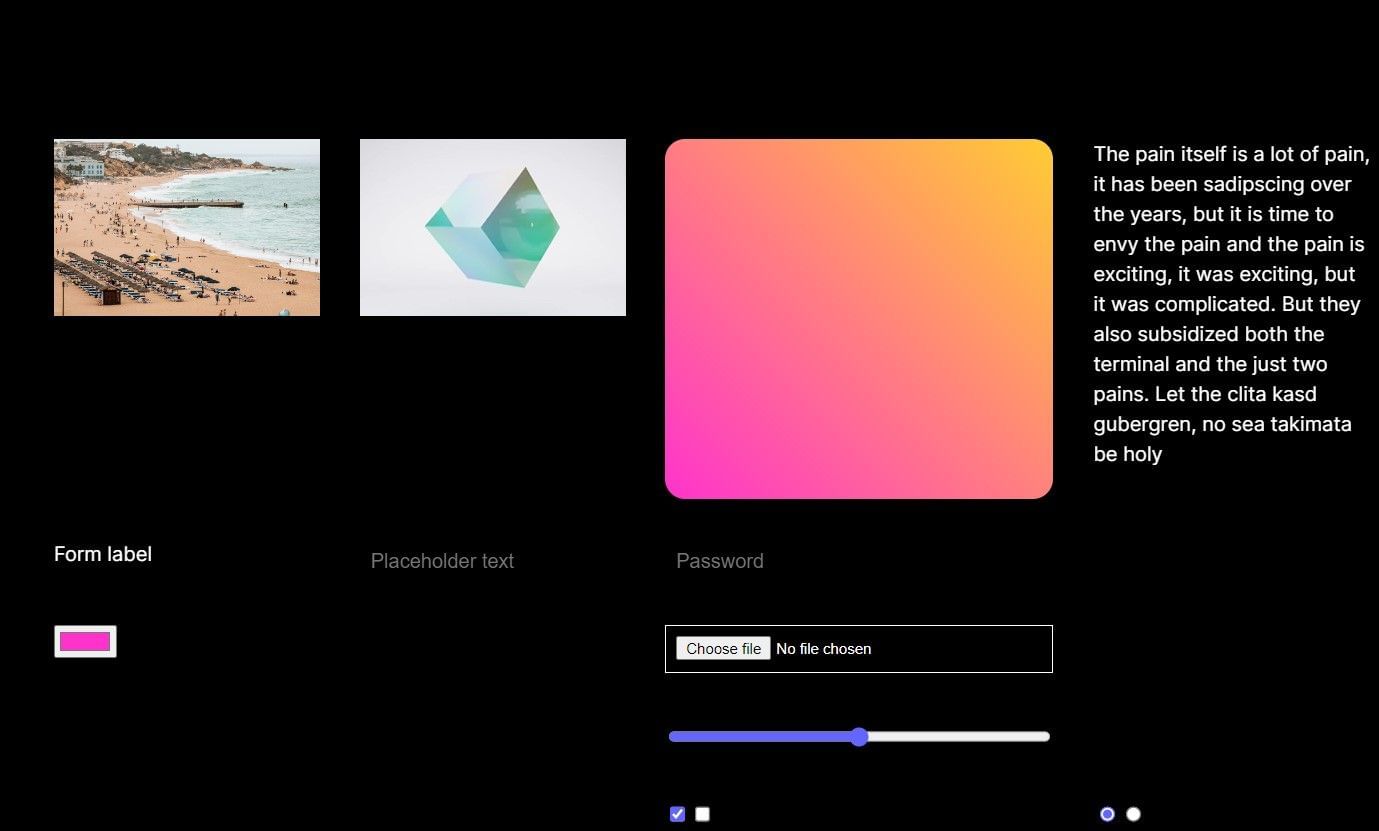Click the "Choose file" button
The image size is (1379, 831).
tap(722, 648)
